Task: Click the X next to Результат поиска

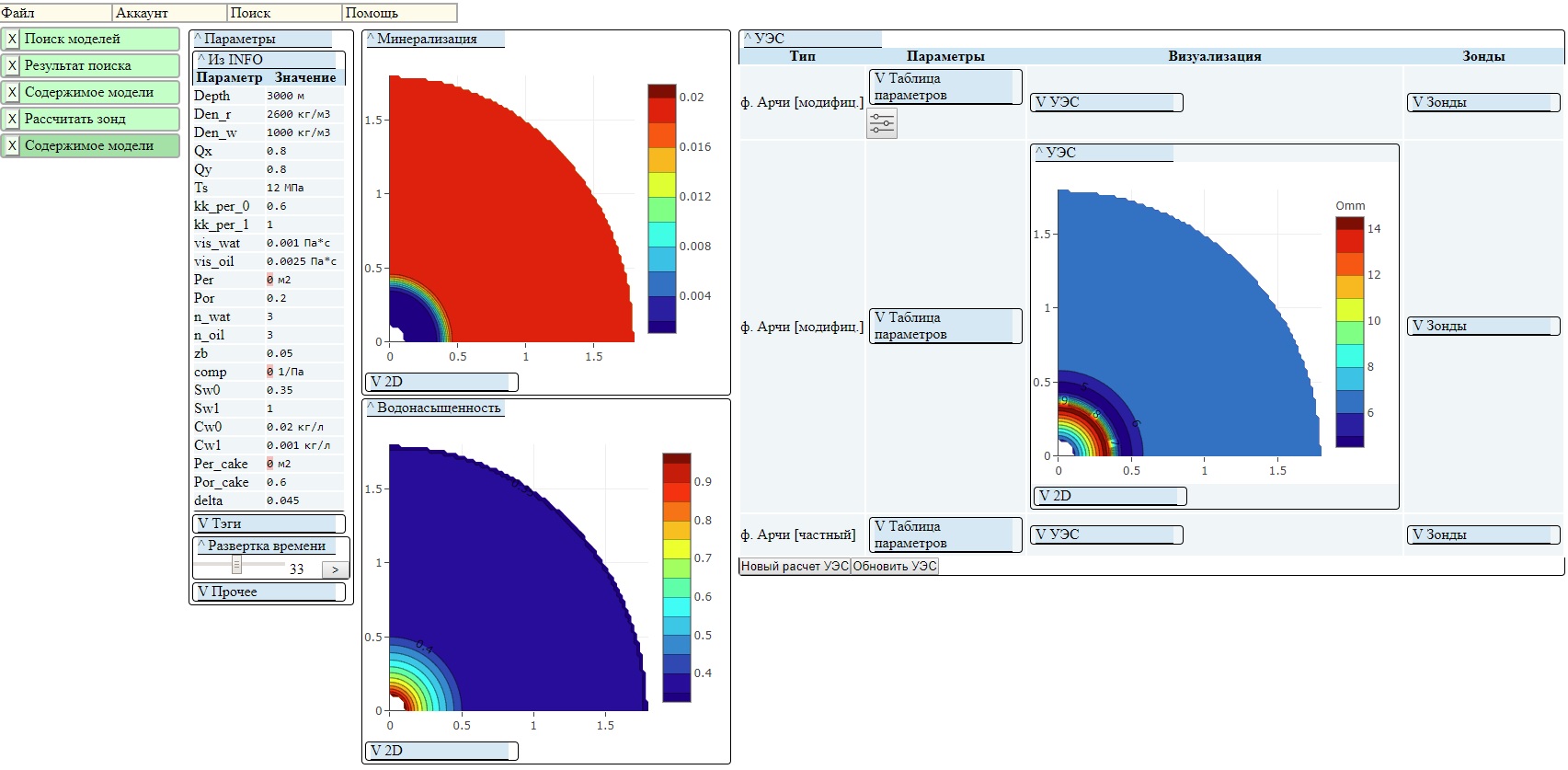Action: pos(12,66)
